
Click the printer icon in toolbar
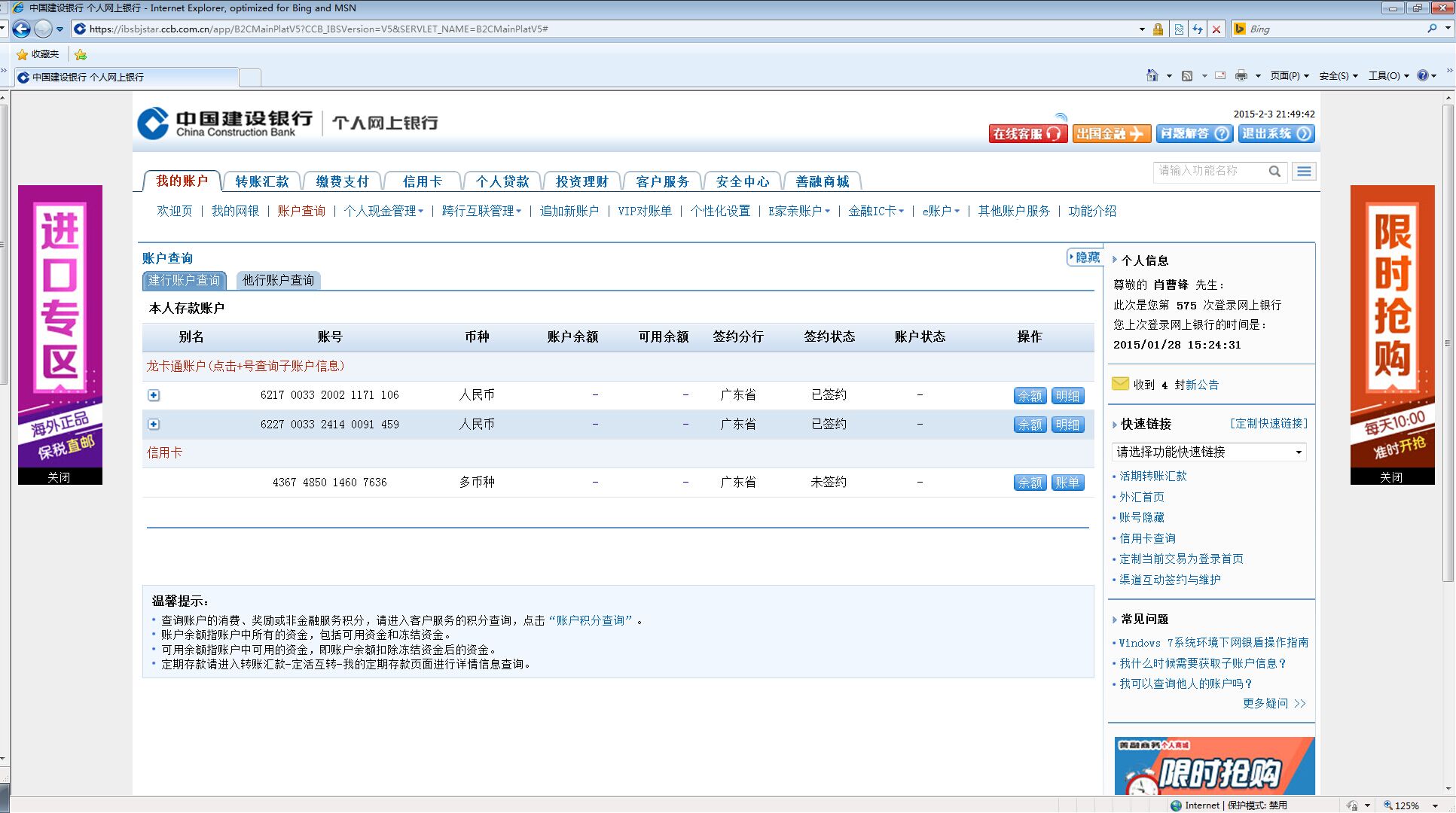click(x=1241, y=75)
